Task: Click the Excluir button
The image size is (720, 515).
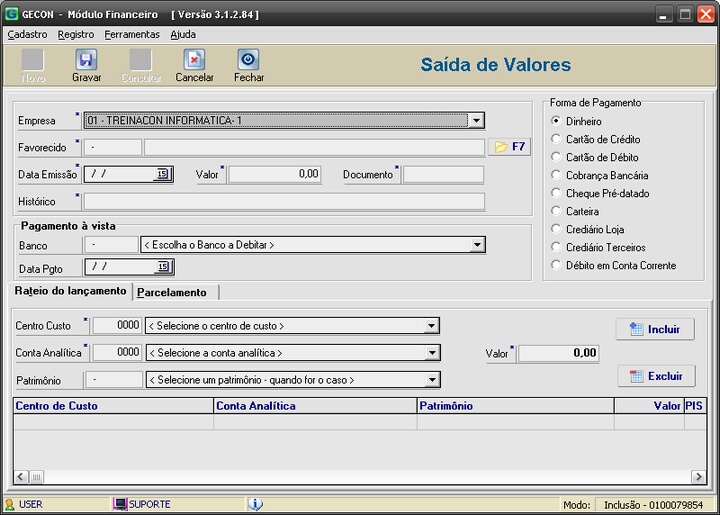Action: (x=656, y=376)
